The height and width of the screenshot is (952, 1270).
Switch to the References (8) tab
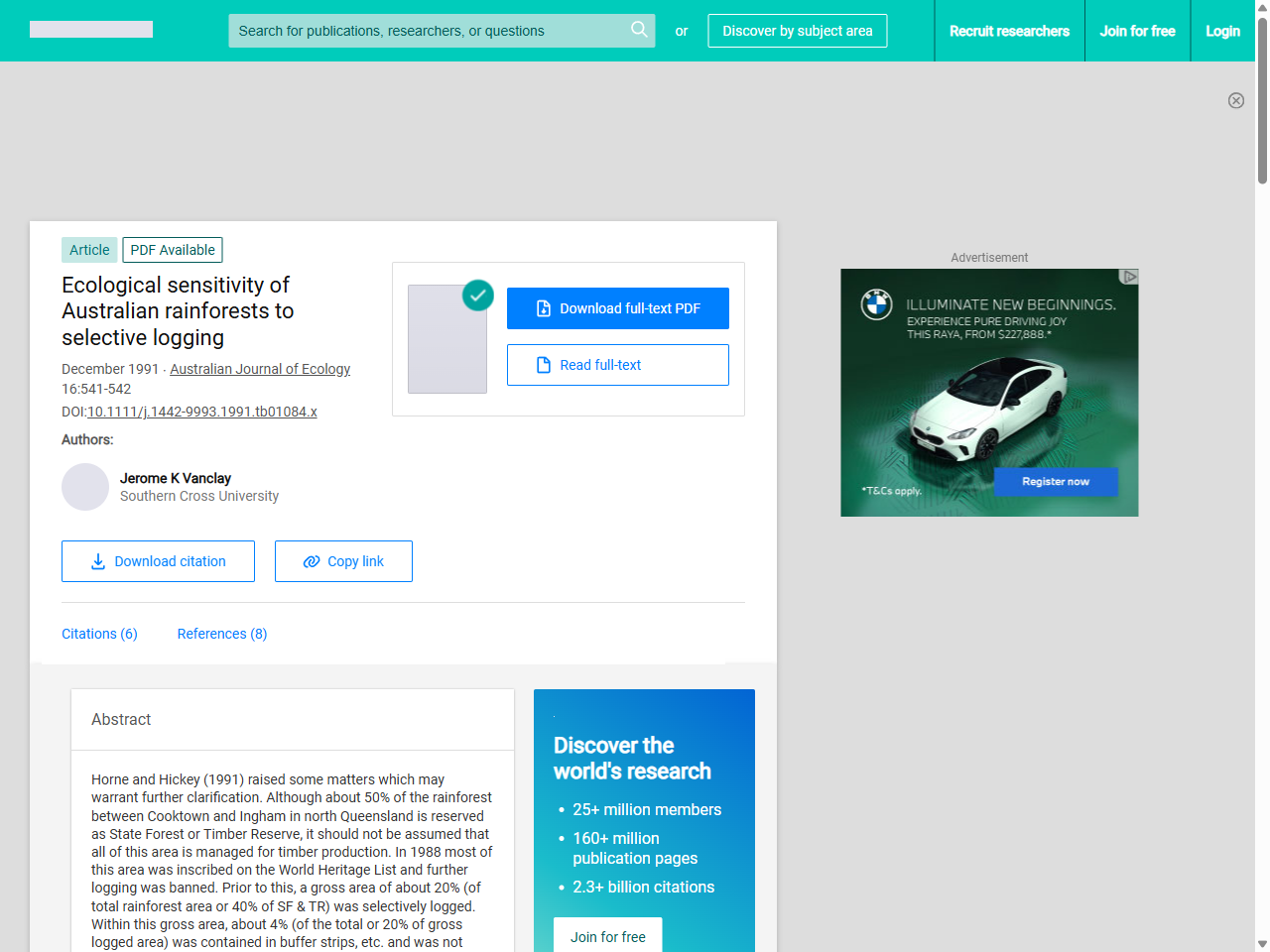pos(221,634)
